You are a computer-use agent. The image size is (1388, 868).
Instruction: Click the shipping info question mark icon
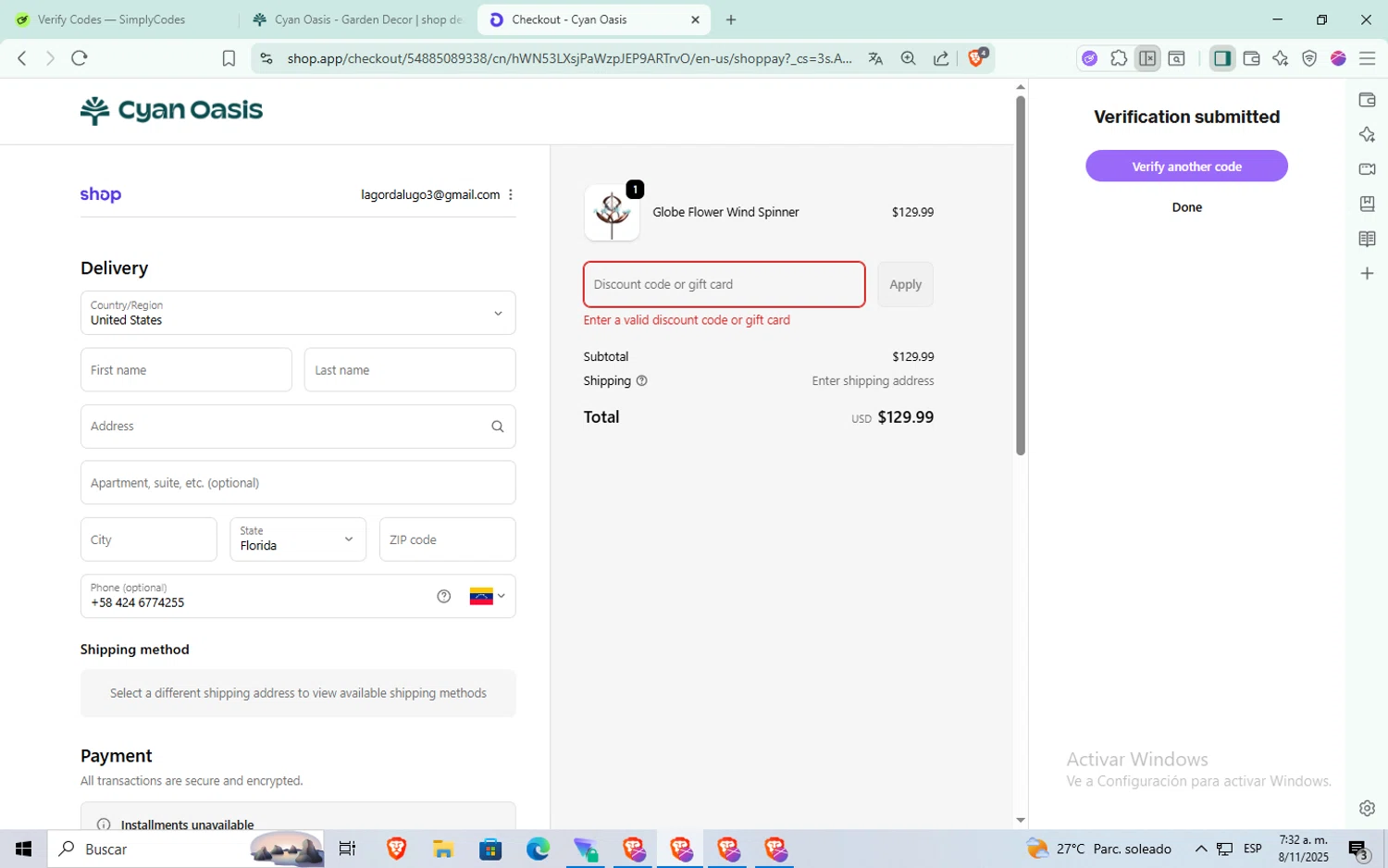641,380
